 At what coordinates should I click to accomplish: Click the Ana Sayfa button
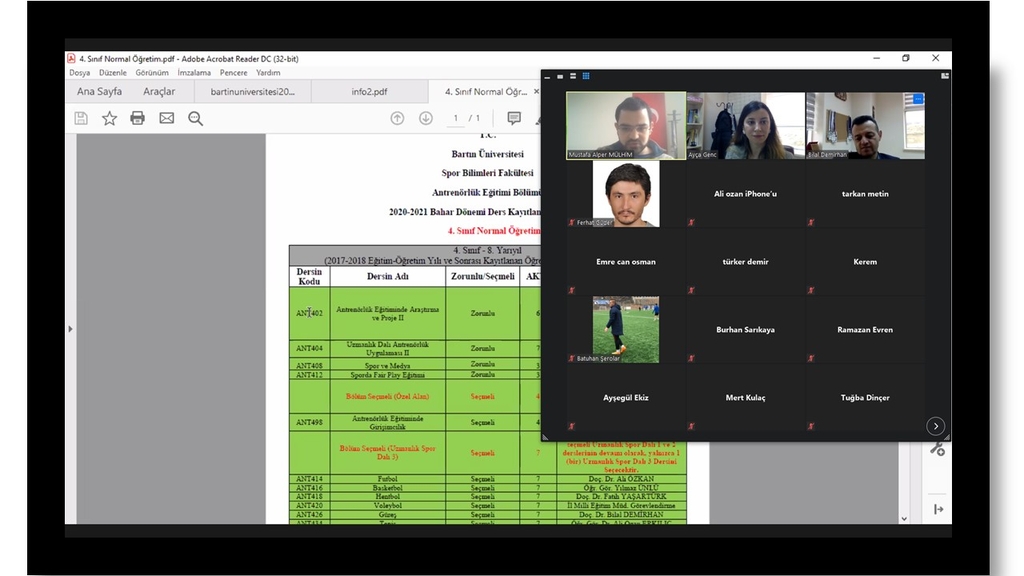coord(99,92)
